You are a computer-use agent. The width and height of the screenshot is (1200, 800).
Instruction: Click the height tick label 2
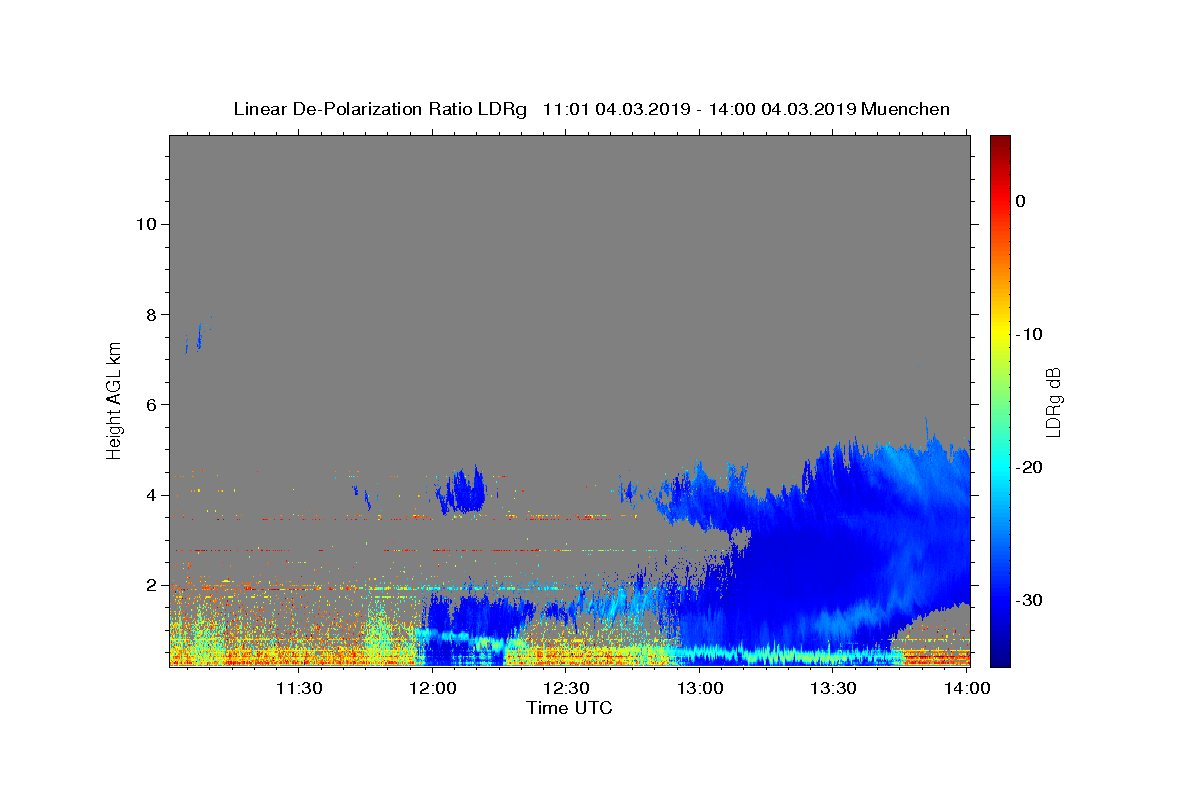[x=151, y=585]
